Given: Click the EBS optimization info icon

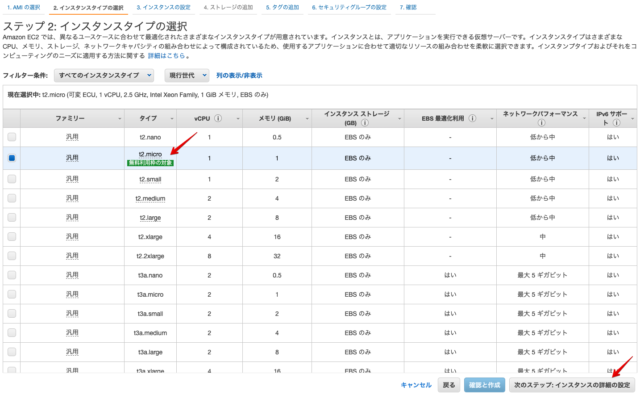Looking at the screenshot, I should pos(472,118).
